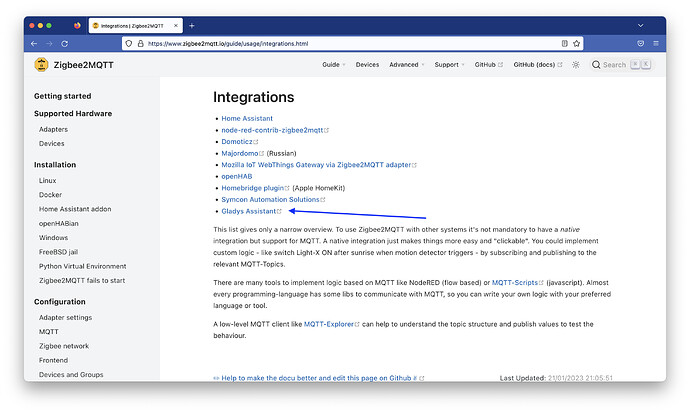Bookmark this page with the star icon
This screenshot has height=412, width=690.
pos(576,43)
